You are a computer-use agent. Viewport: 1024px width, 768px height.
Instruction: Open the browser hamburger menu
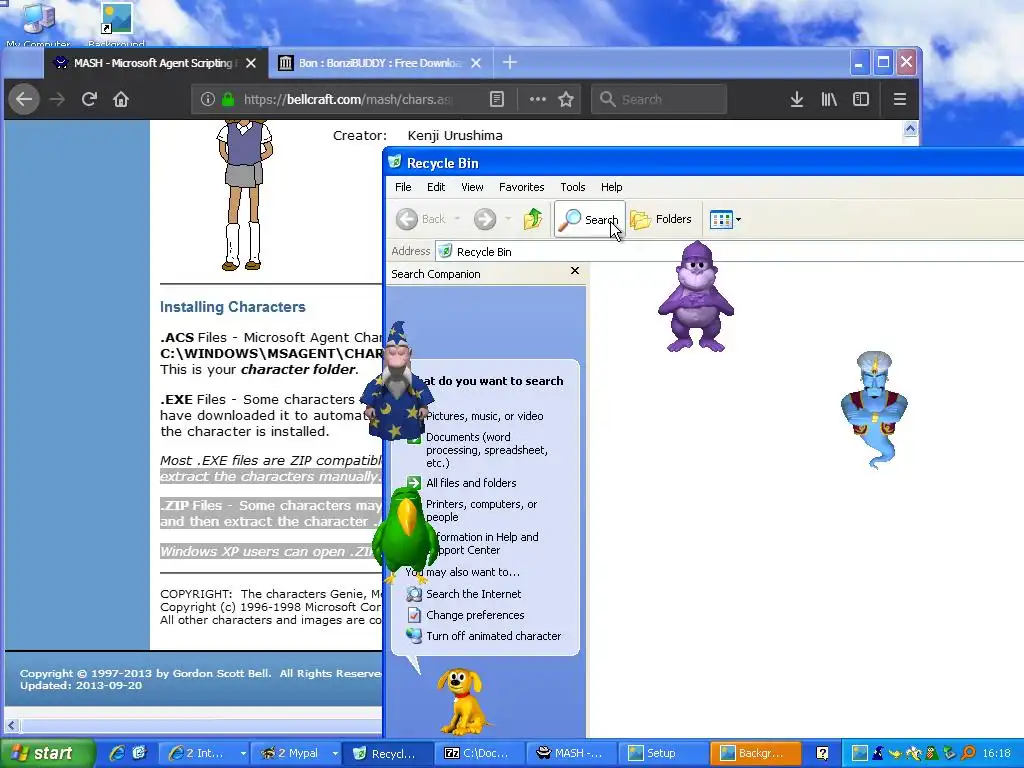900,99
